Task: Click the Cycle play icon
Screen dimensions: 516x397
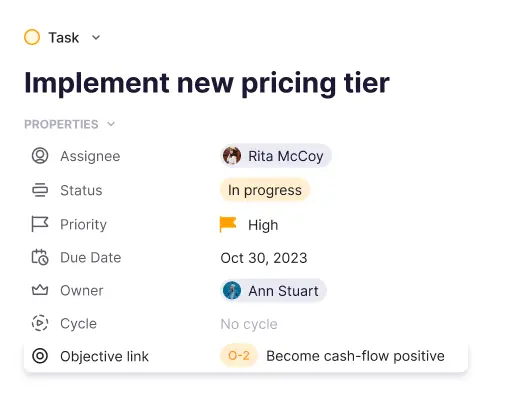Action: click(40, 323)
